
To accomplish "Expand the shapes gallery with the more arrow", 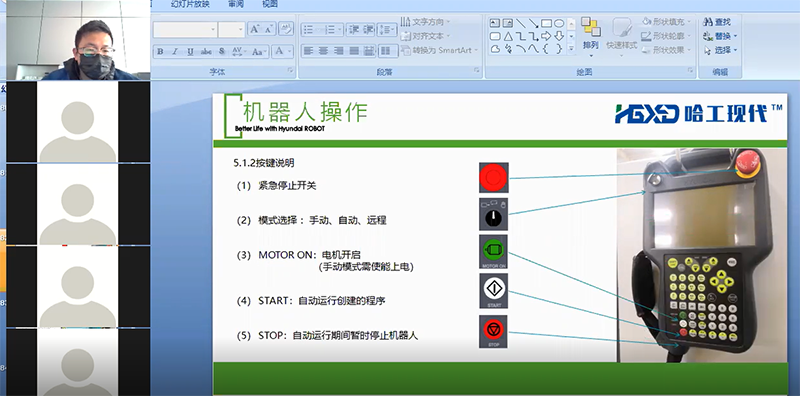I will pos(571,48).
